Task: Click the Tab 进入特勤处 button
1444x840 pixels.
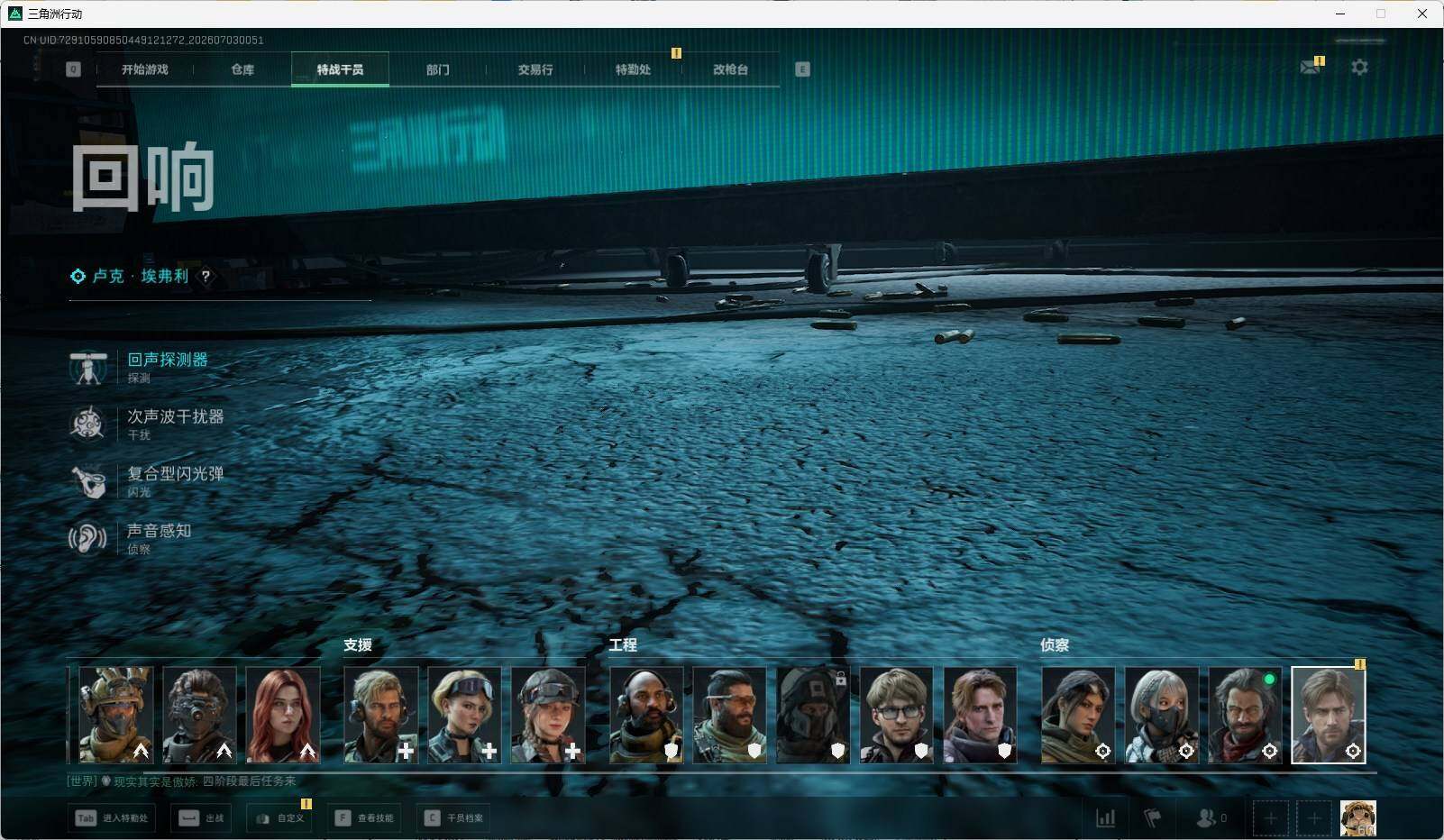Action: 113,818
